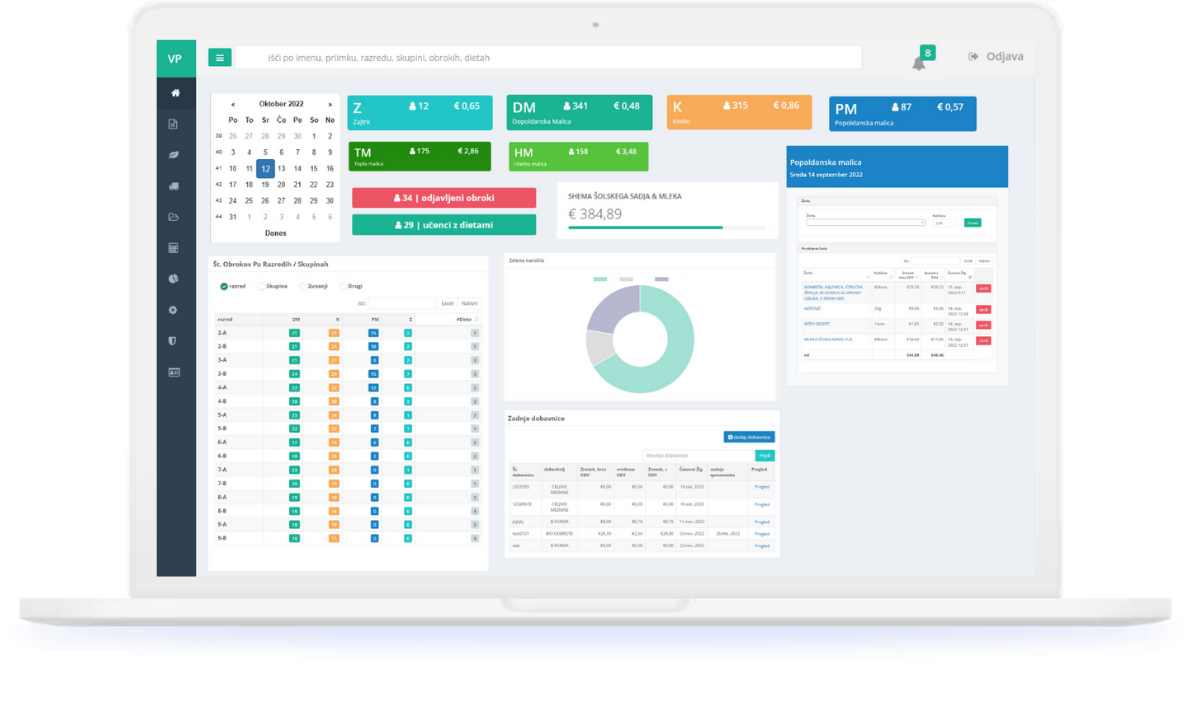Open the document icon in sidebar
Screen dimensions: 1190x725
pyautogui.click(x=173, y=124)
